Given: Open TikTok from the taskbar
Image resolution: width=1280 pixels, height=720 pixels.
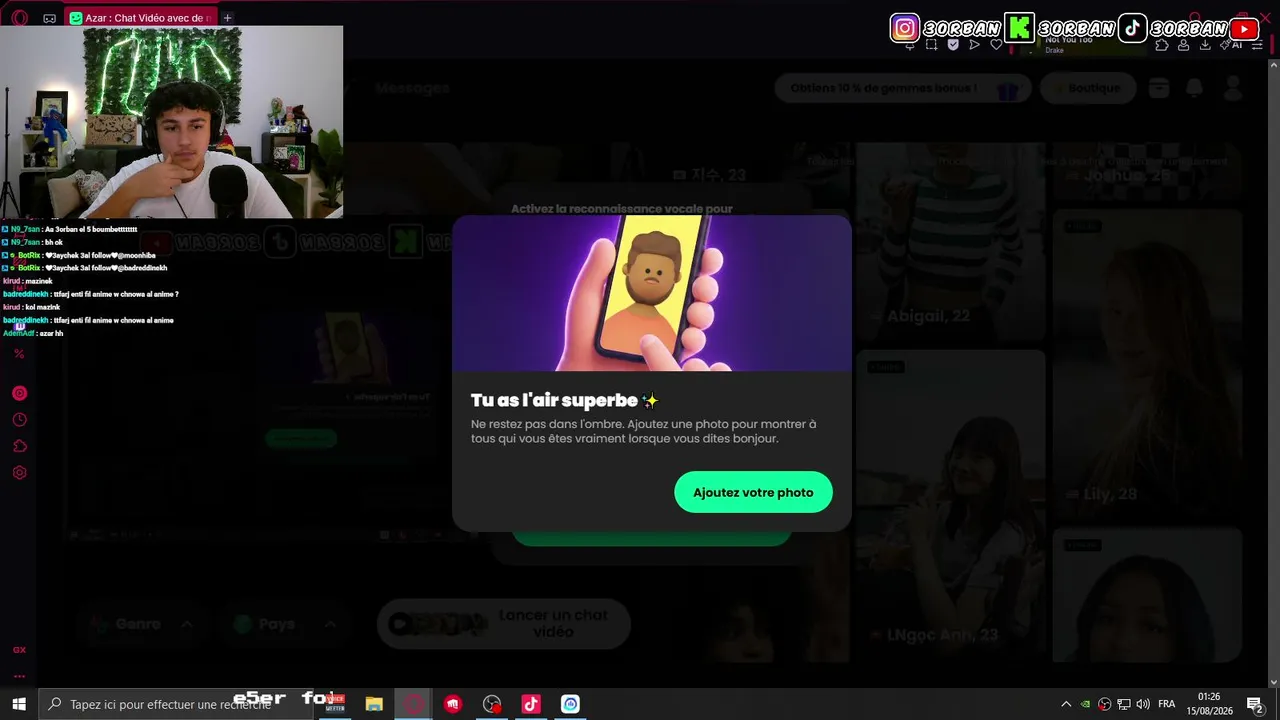Looking at the screenshot, I should click(531, 704).
